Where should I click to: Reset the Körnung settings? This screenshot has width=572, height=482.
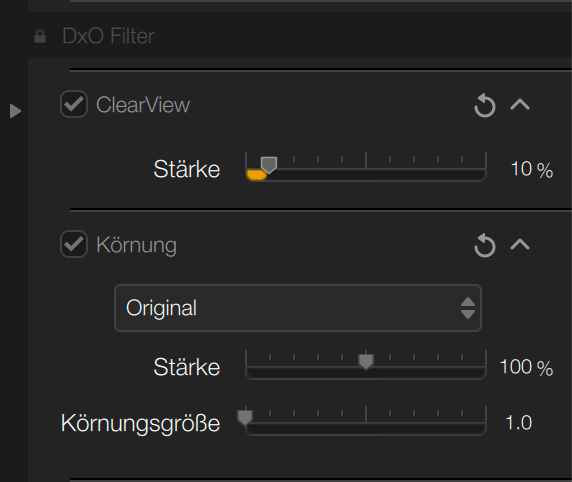[x=484, y=245]
